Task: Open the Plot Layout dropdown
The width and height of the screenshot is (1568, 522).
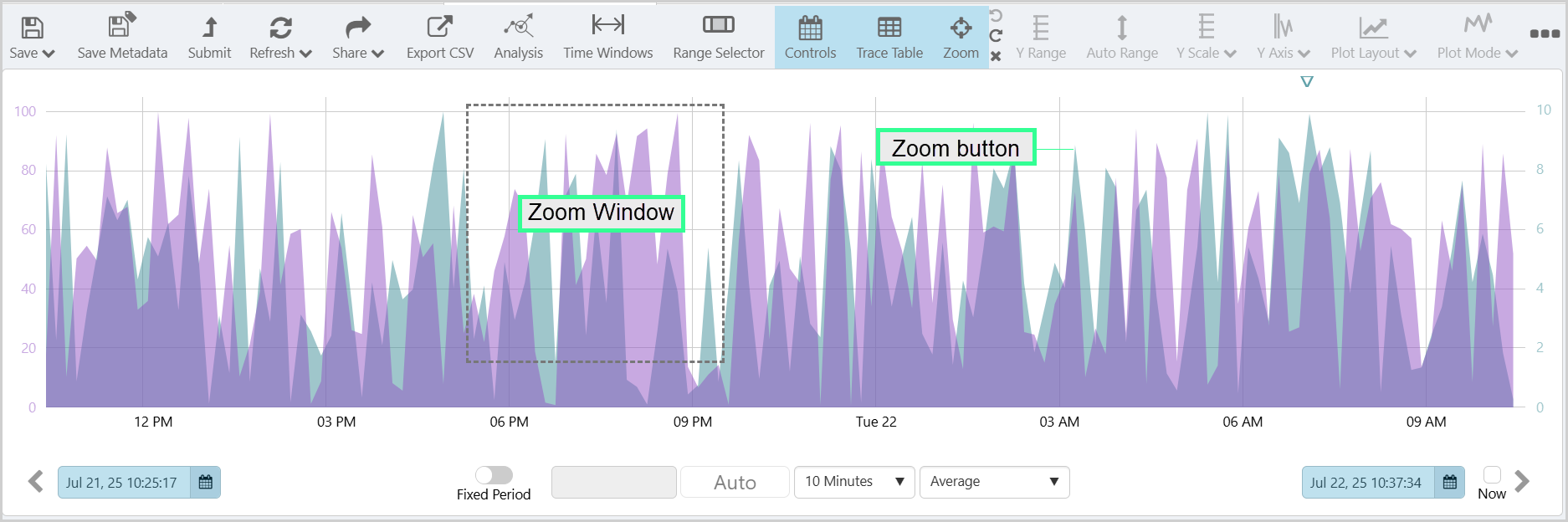Action: tap(1373, 38)
